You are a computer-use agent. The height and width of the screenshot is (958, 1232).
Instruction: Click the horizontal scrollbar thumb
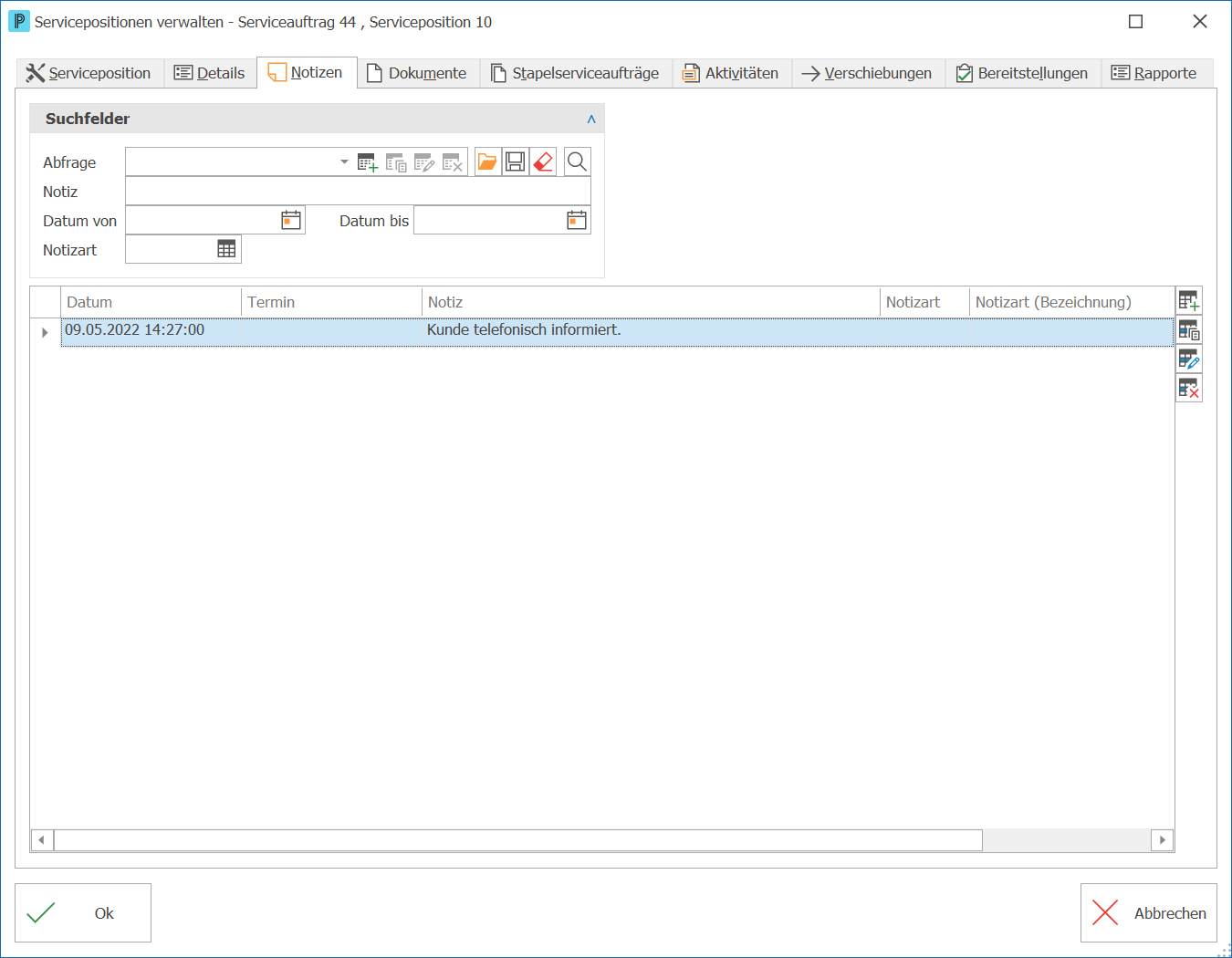pos(518,840)
